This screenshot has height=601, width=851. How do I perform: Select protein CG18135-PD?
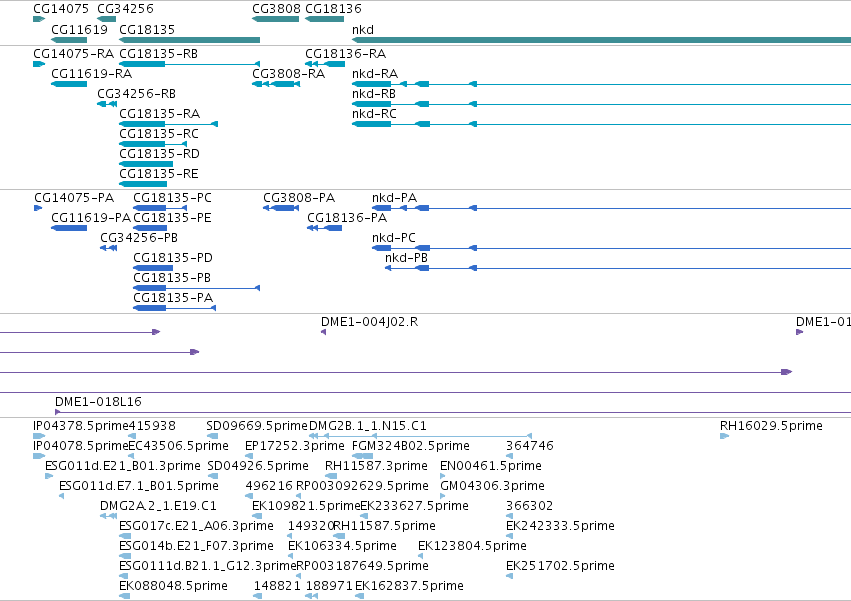coord(153,268)
